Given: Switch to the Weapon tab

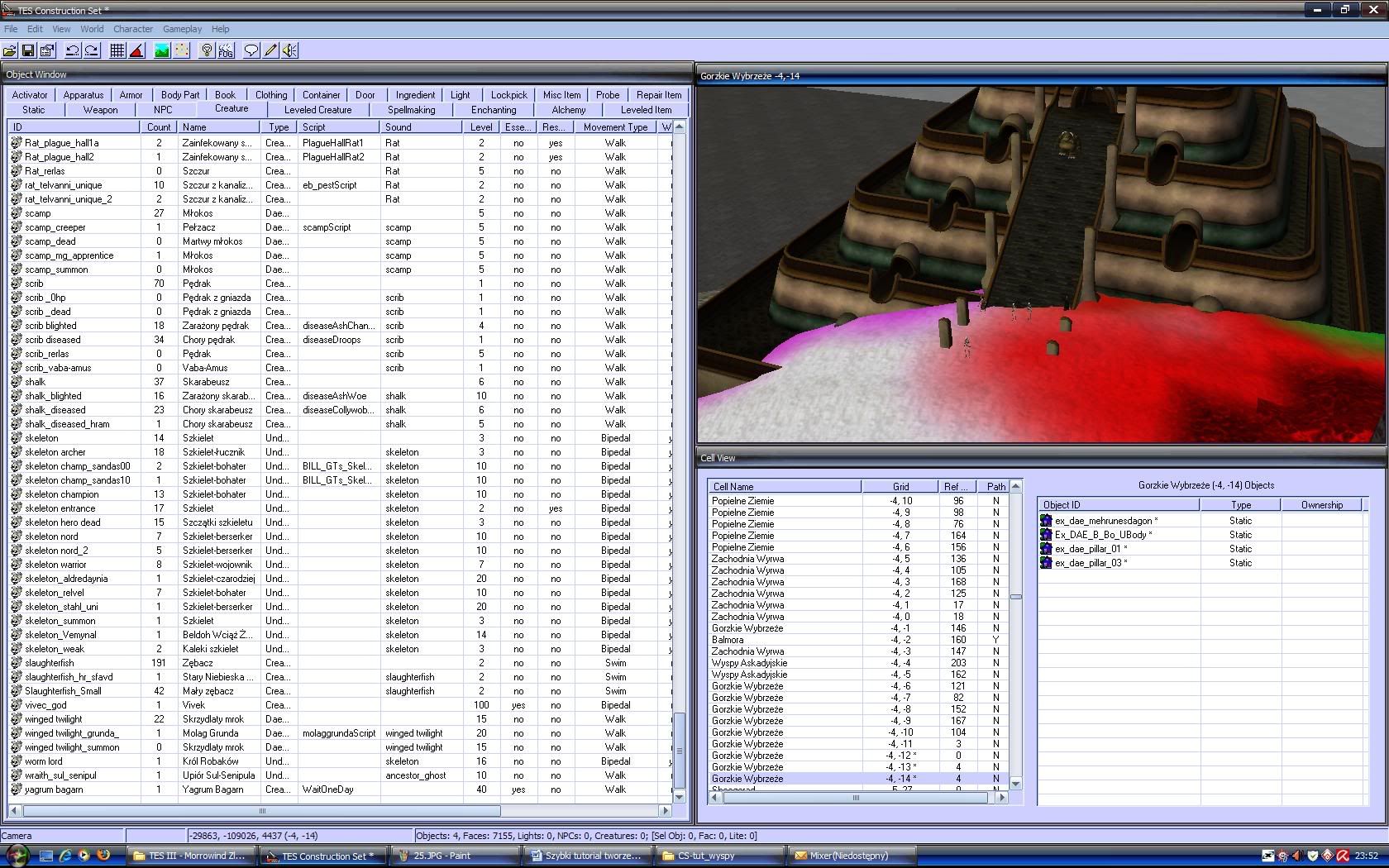Looking at the screenshot, I should 101,109.
